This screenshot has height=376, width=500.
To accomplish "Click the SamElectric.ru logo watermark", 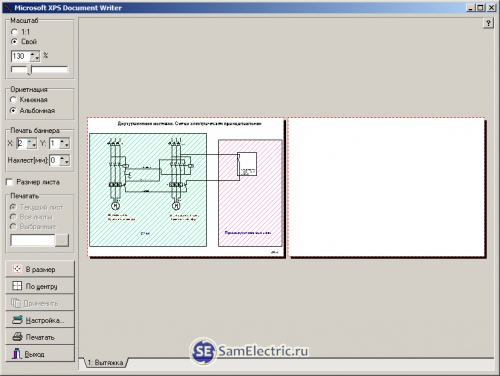I will pos(249,351).
